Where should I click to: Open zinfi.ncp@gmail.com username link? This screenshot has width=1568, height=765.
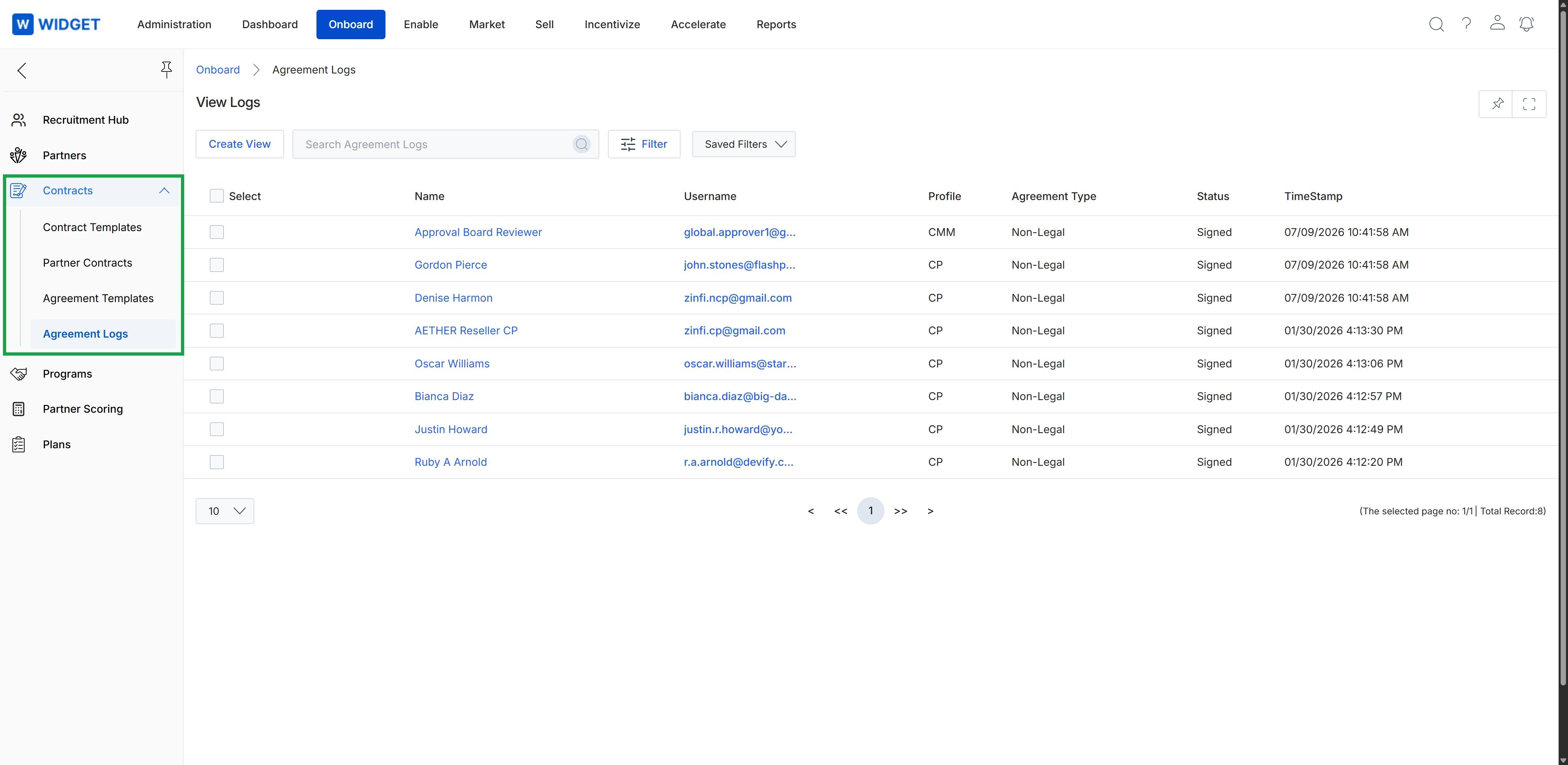(x=738, y=298)
